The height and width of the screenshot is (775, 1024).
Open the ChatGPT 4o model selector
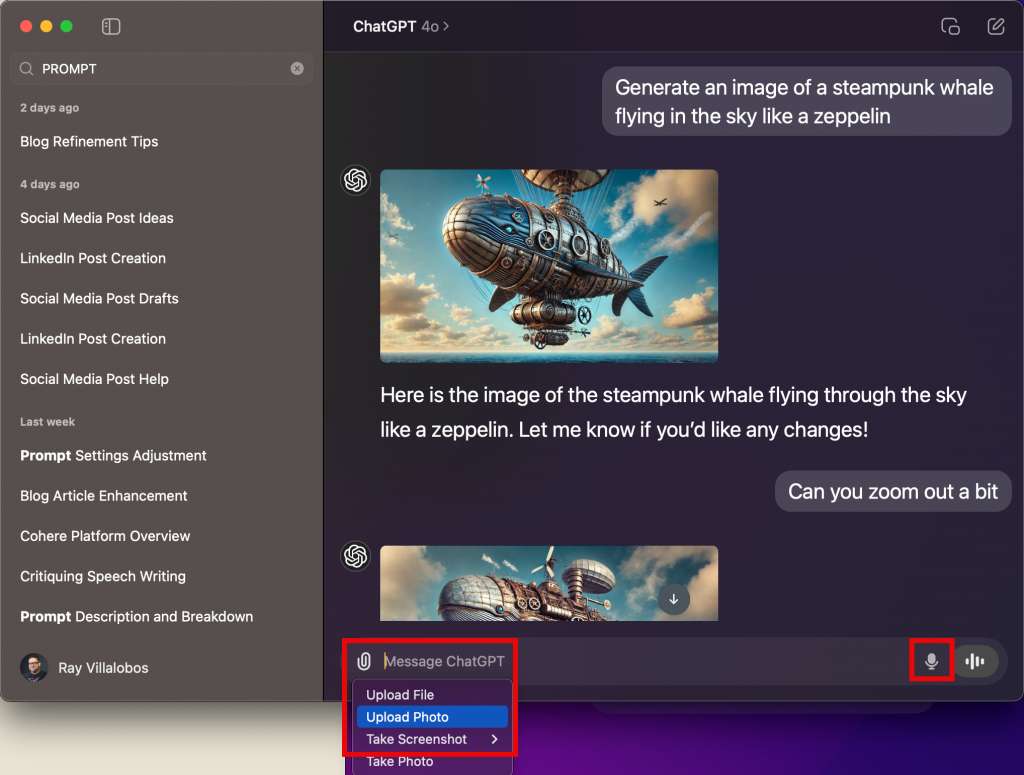pyautogui.click(x=401, y=27)
